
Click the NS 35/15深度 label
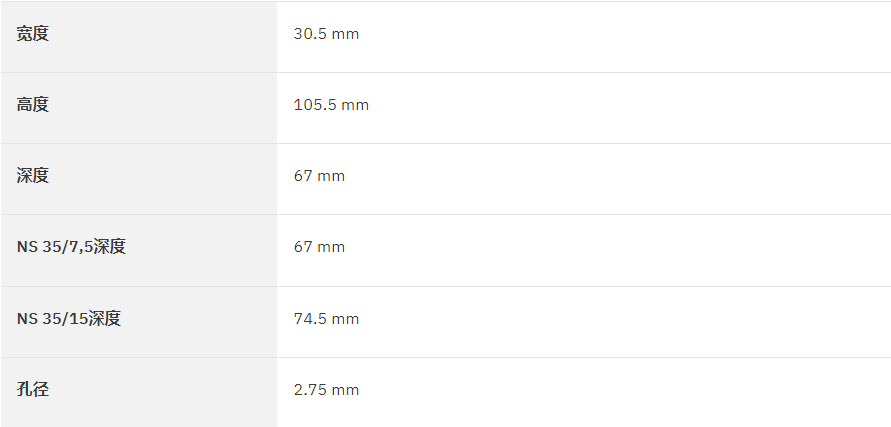[69, 318]
